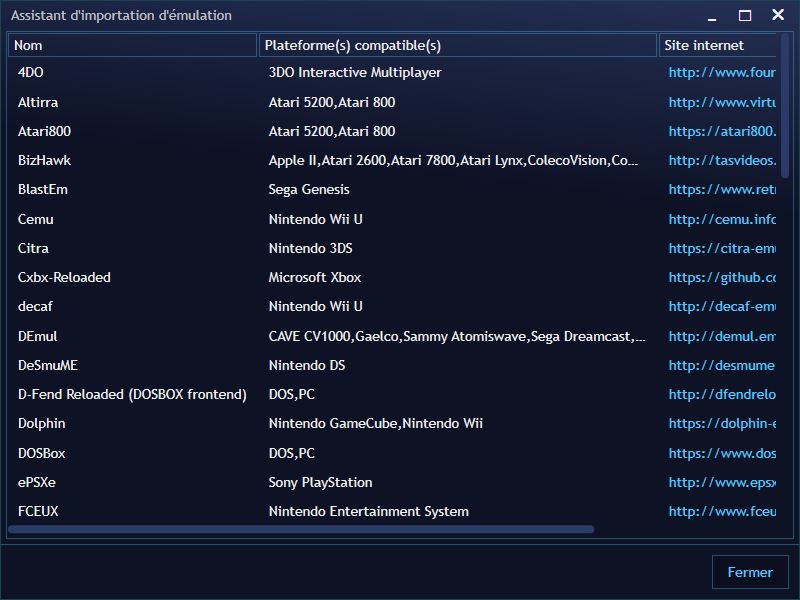This screenshot has height=600, width=800.
Task: Open the Altirra website link
Action: (x=722, y=102)
